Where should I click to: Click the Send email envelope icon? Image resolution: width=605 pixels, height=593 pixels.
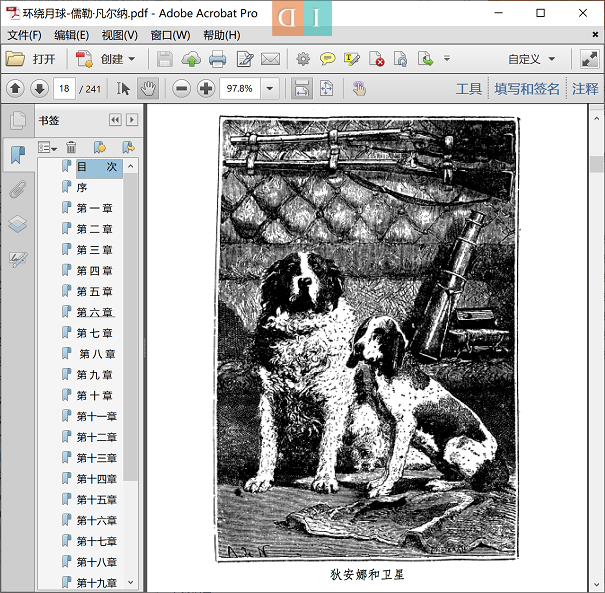[270, 59]
